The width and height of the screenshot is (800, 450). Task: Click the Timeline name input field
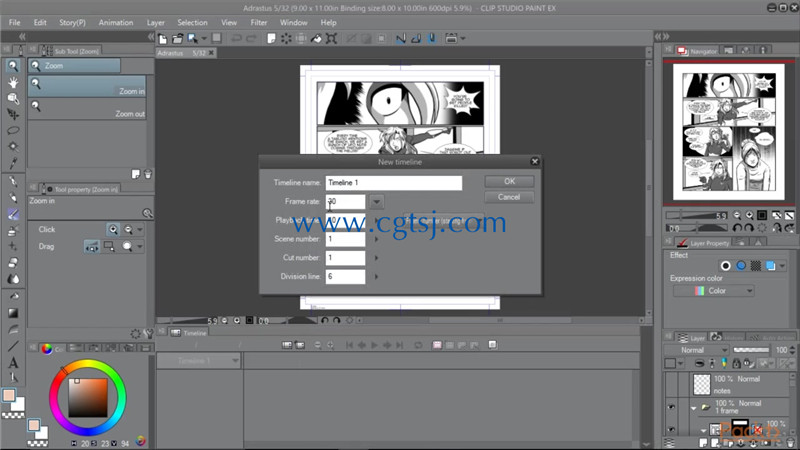[394, 183]
